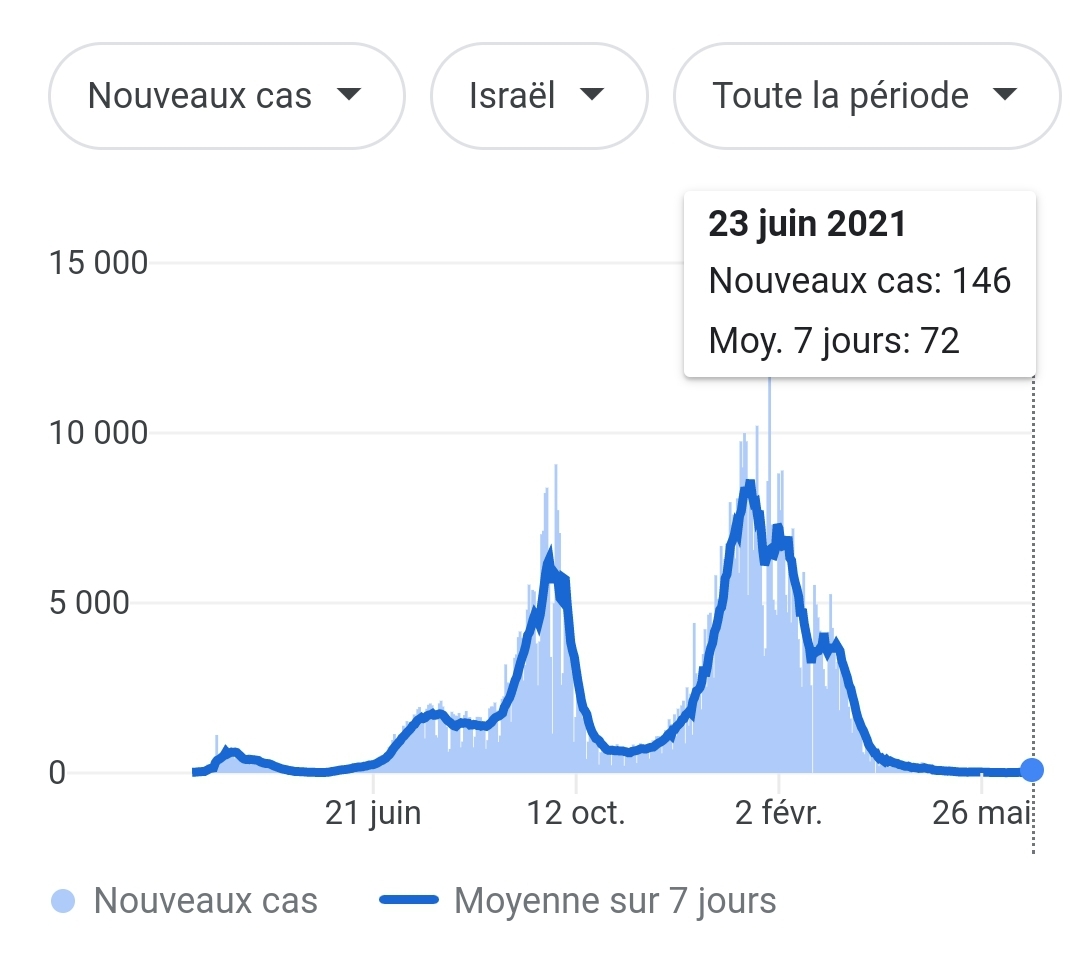
Task: Click the 23 juin 2021 tooltip date
Action: click(807, 224)
